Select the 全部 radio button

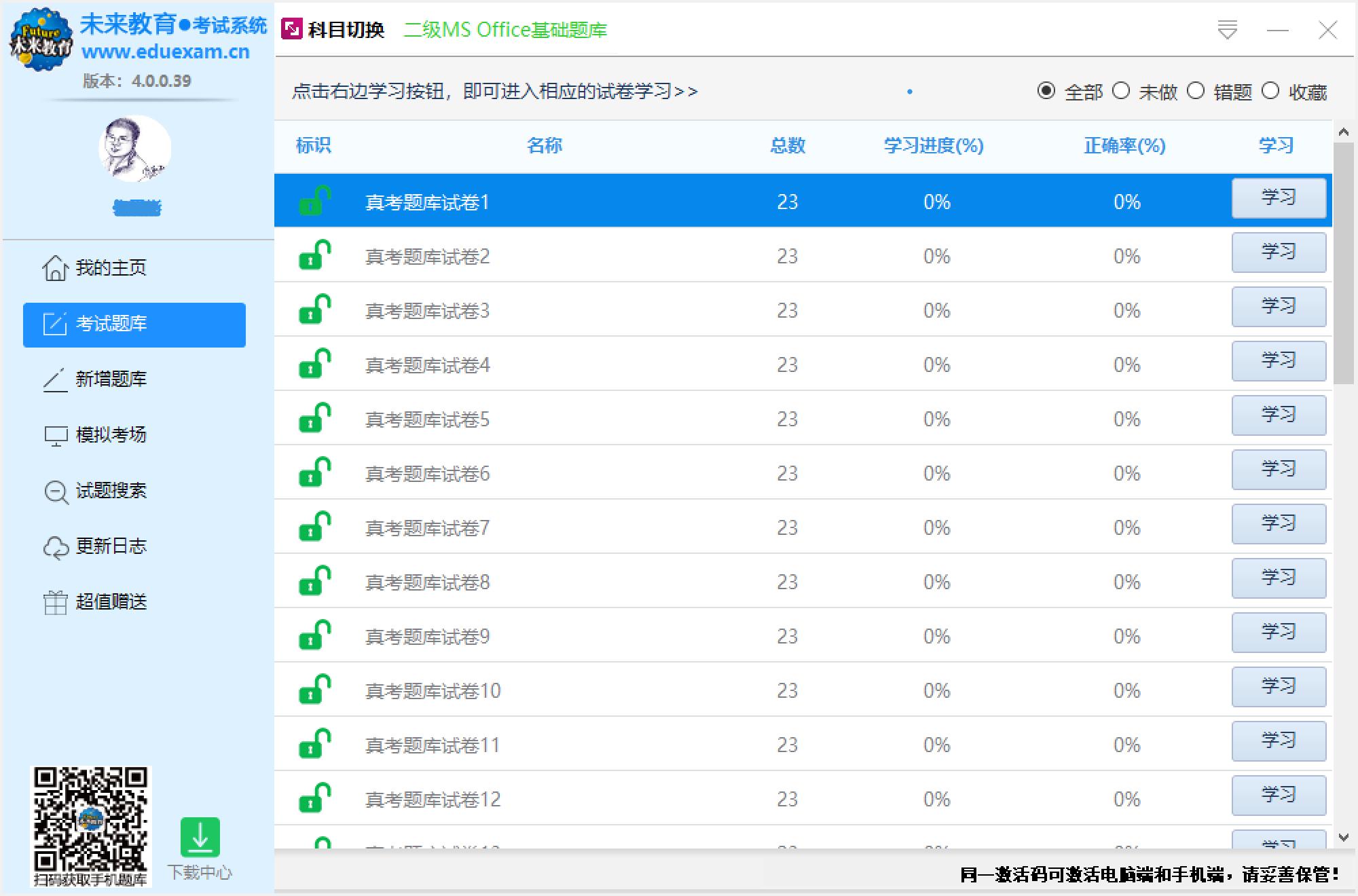click(1046, 91)
